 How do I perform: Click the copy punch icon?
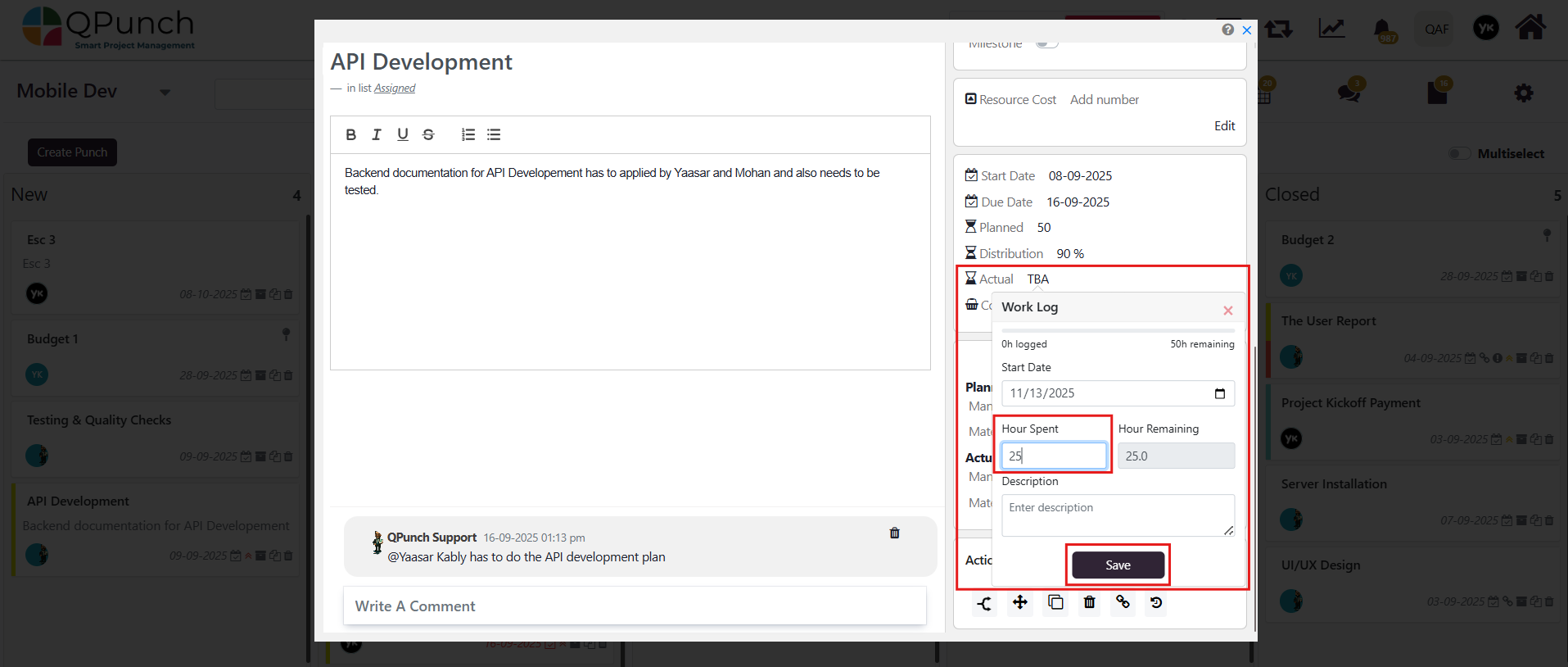tap(1055, 603)
